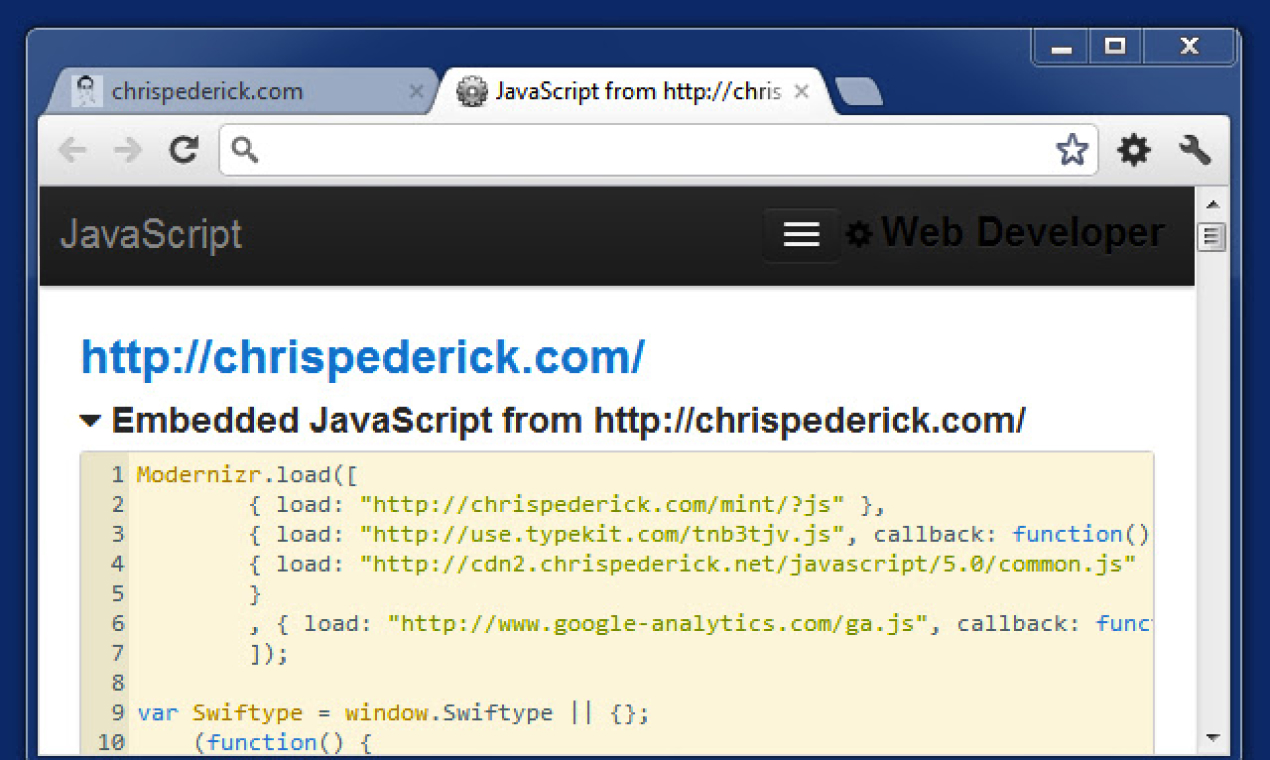Click the cdn2.chrispederick.net common.js URL string
Screen dimensions: 1270x760
(x=748, y=563)
